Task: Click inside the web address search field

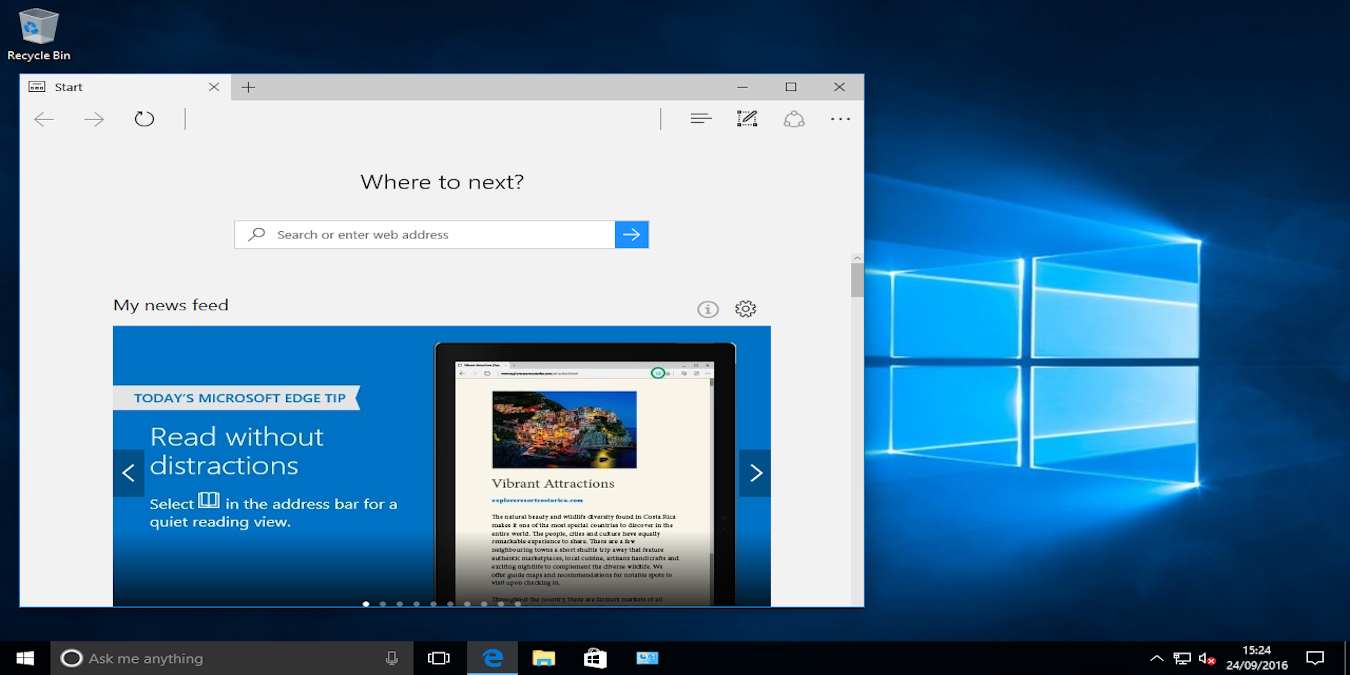Action: tap(420, 234)
